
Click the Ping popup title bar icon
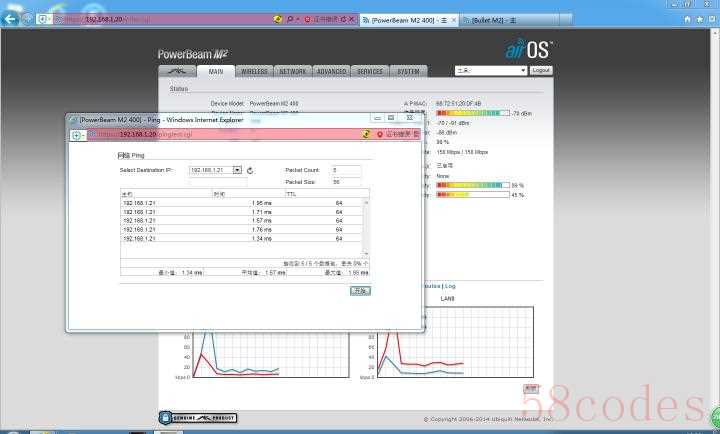(x=73, y=120)
